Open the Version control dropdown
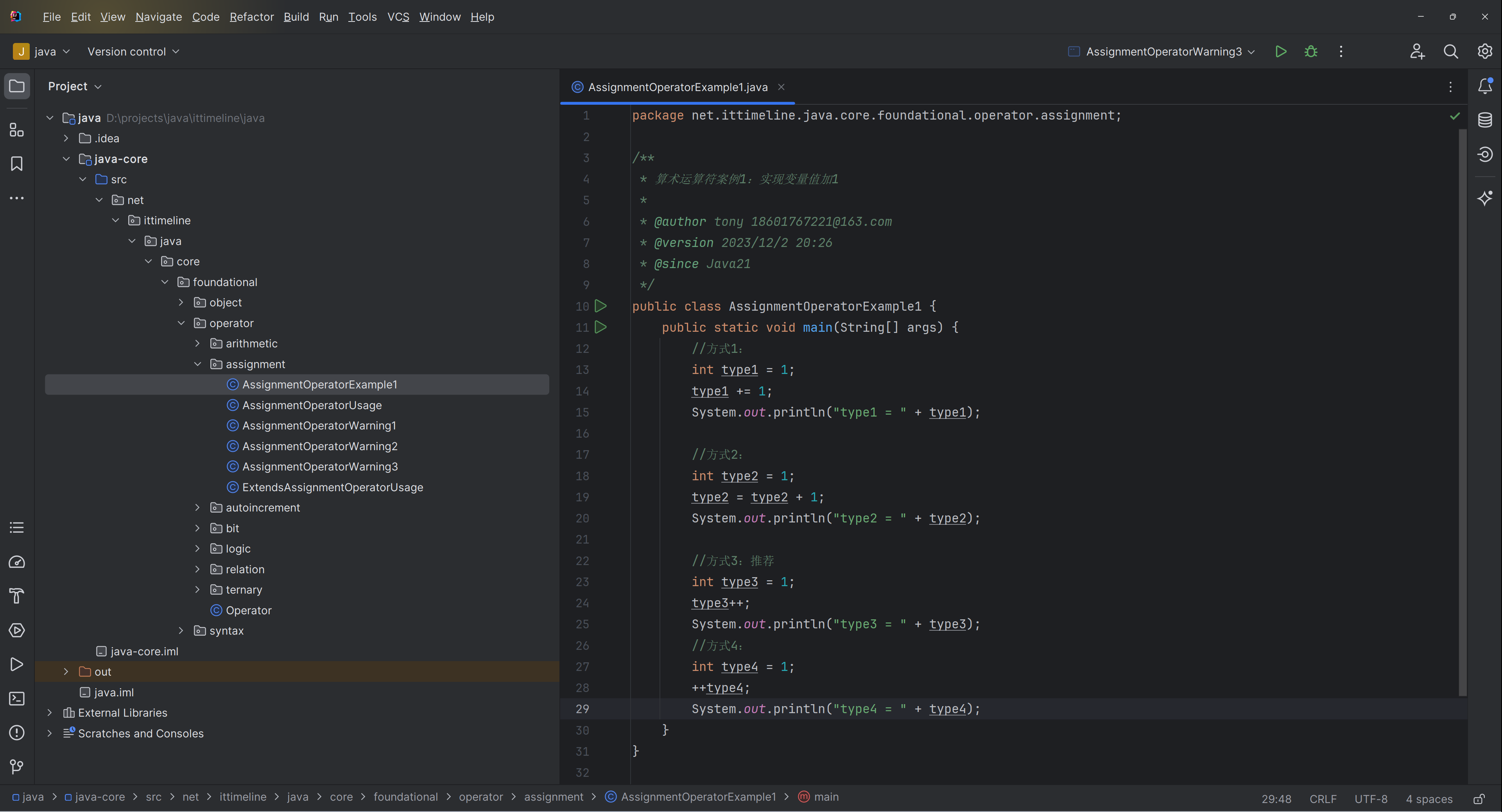The image size is (1502, 812). click(133, 51)
